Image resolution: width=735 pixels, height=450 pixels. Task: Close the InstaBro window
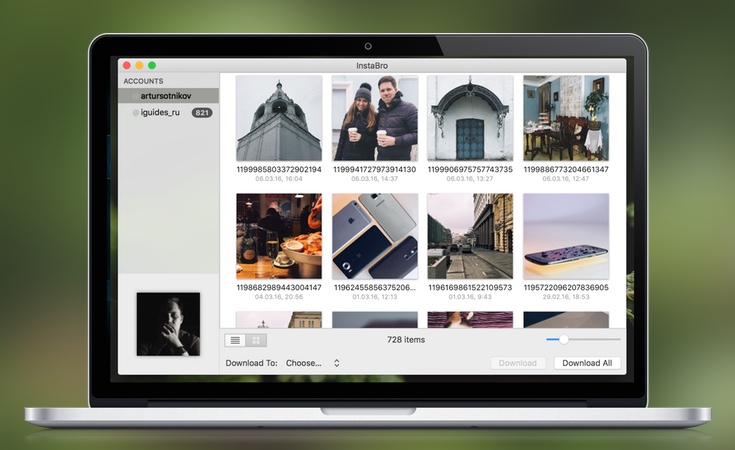[x=127, y=65]
